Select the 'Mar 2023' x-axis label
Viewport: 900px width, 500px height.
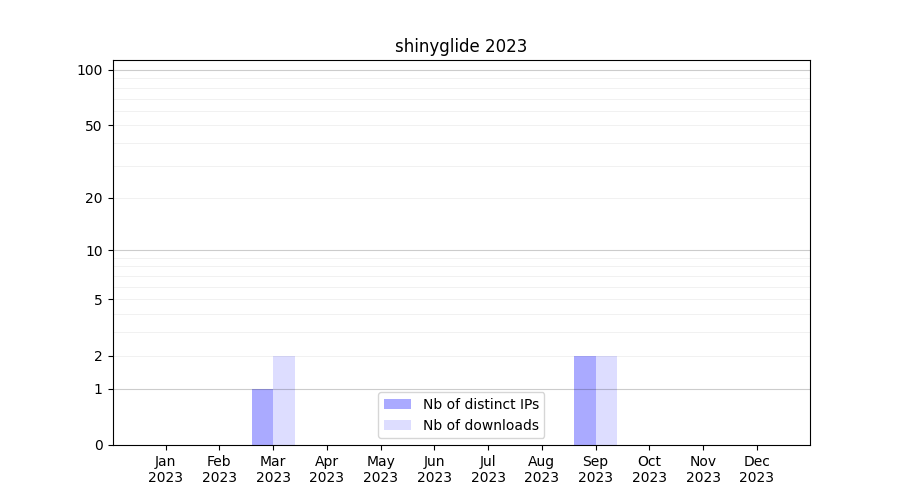273,469
